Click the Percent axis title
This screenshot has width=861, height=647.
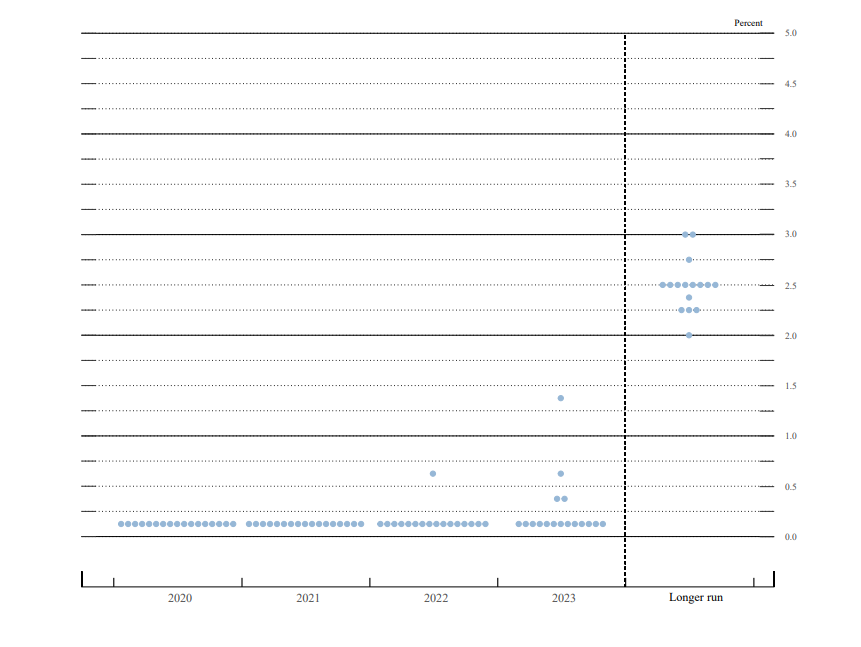tap(748, 23)
